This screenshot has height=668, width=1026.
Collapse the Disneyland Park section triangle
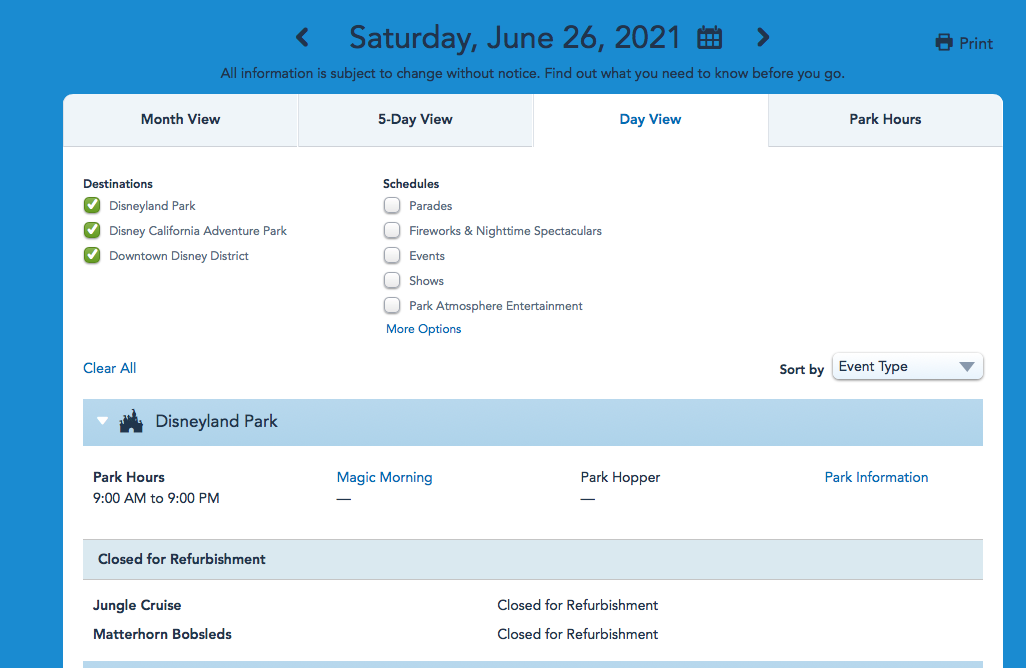tap(102, 422)
